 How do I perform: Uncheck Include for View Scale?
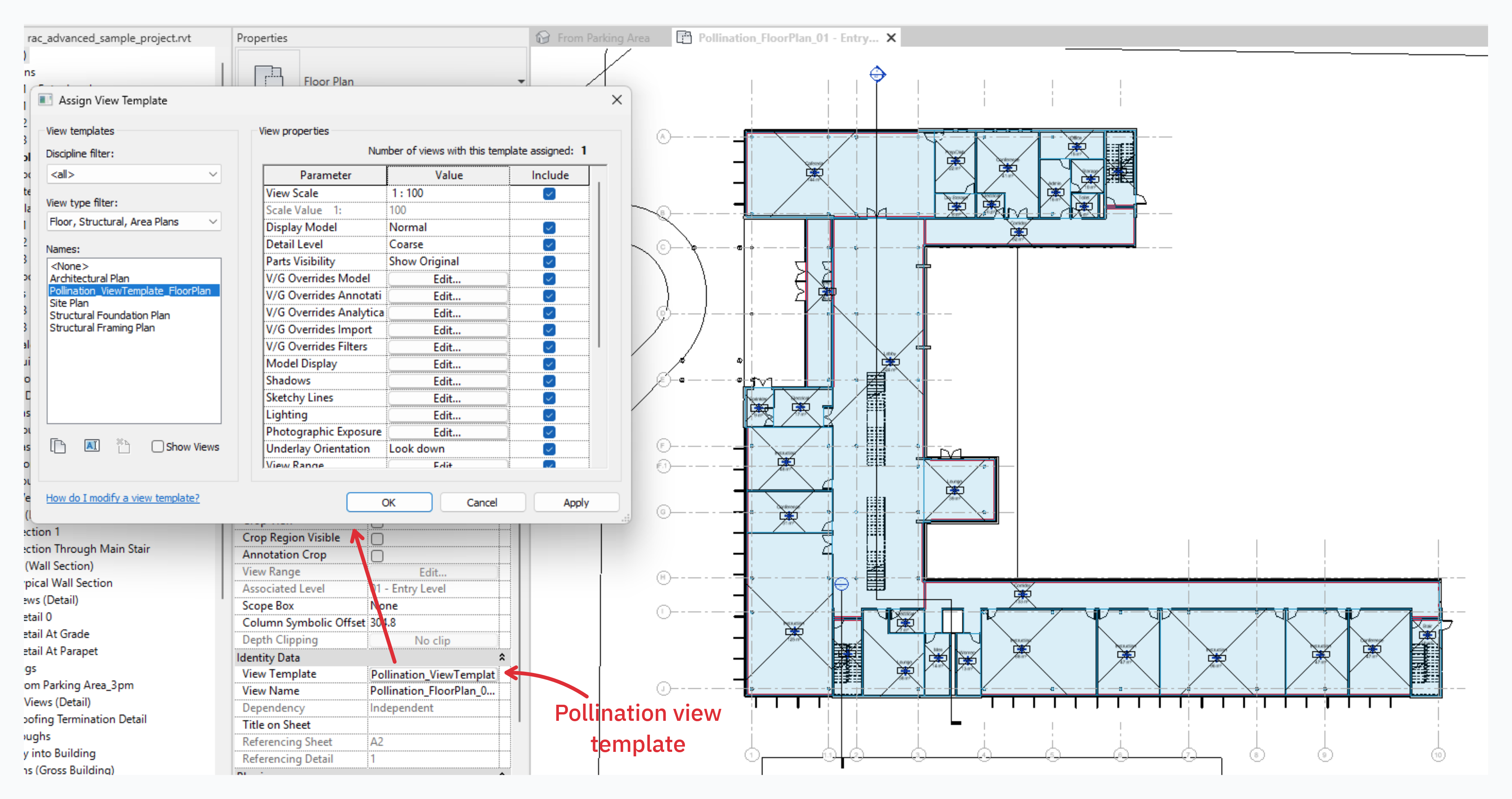pos(549,193)
